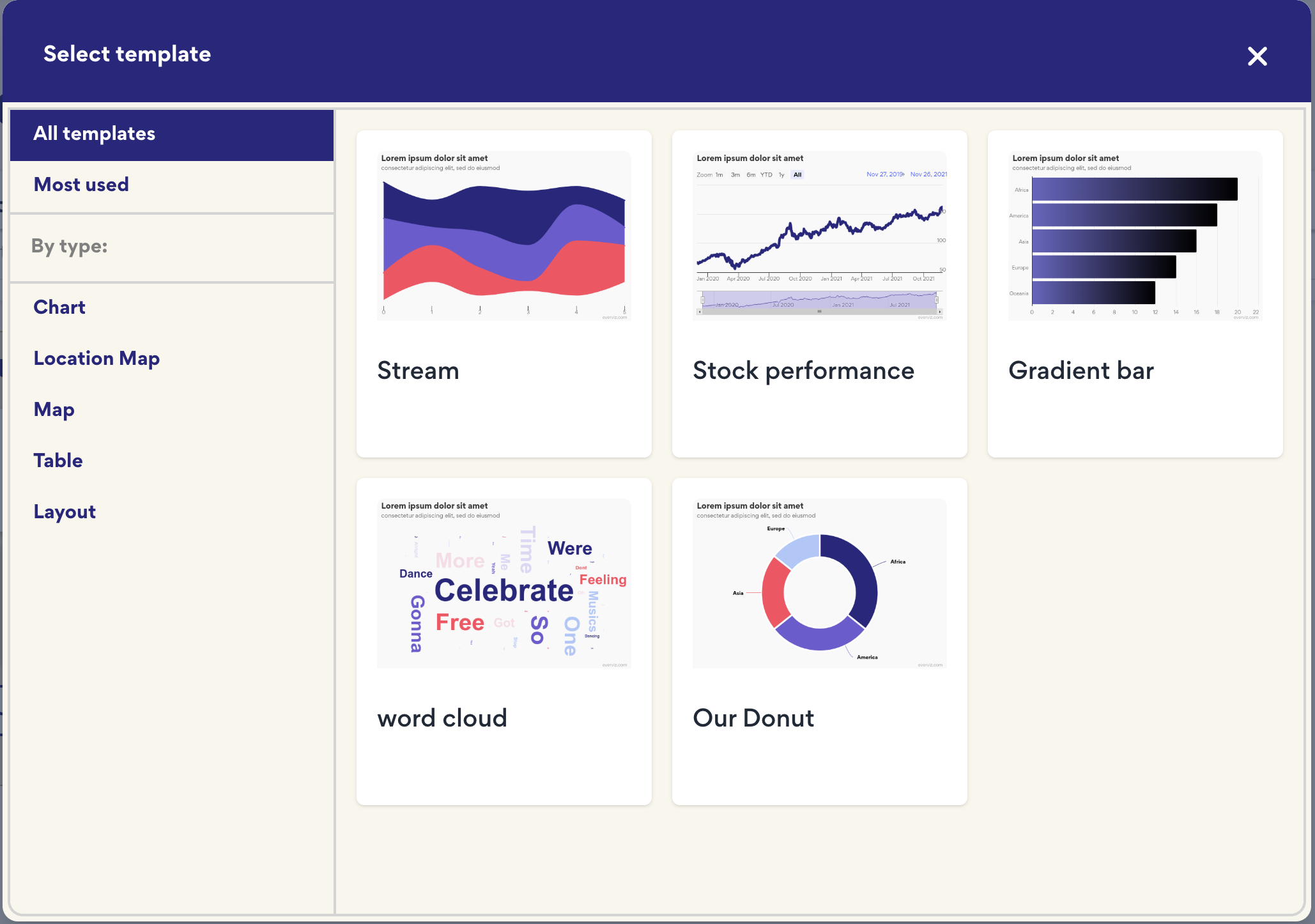
Task: Click the All zoom button in stock preview
Action: 797,174
